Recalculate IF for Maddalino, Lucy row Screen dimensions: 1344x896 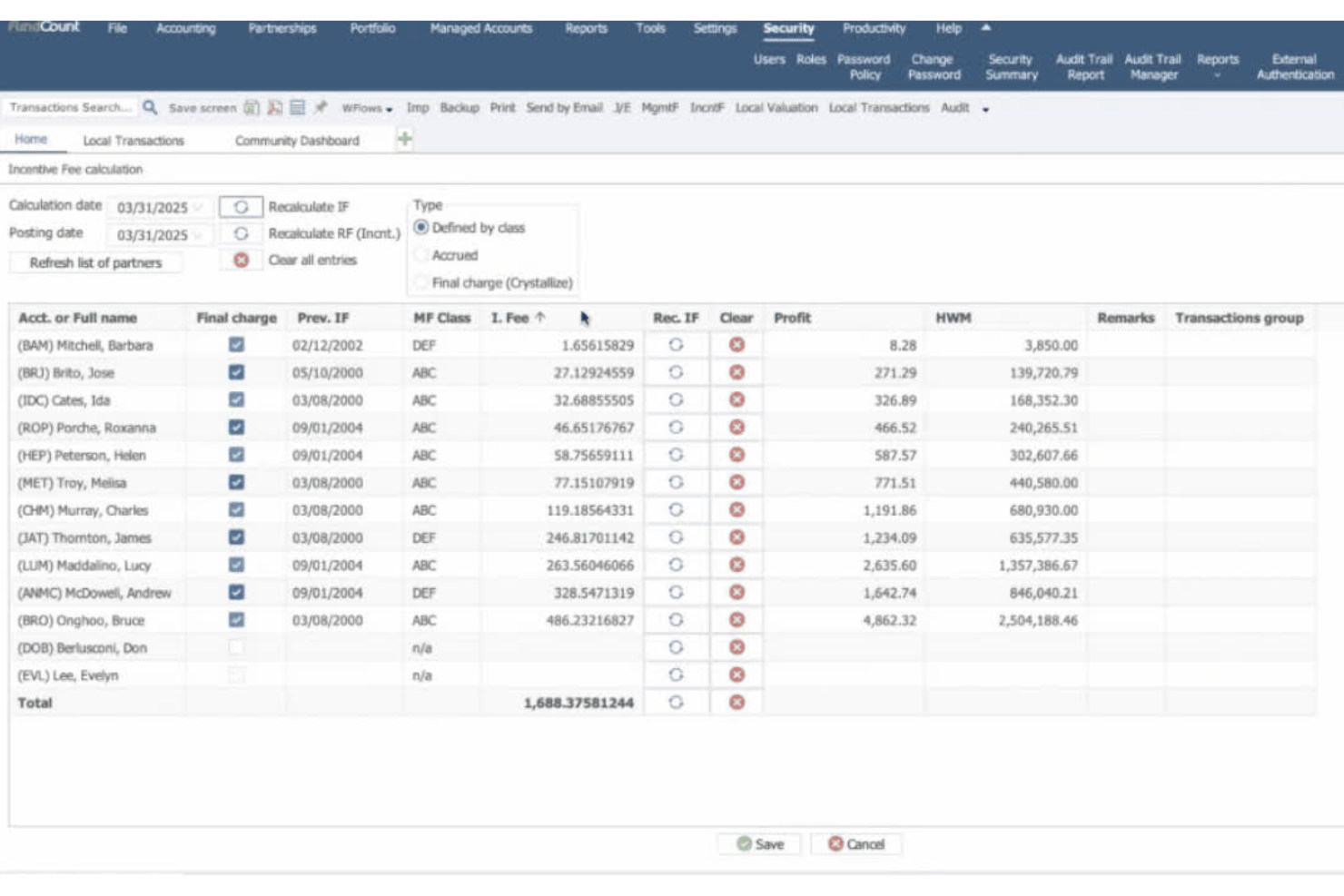676,565
